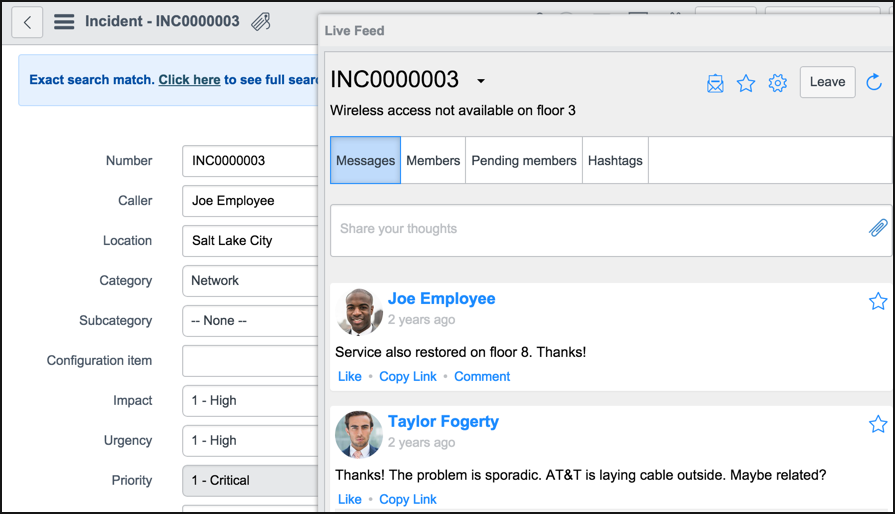The image size is (895, 514).
Task: Leave the INC0000003 feed group
Action: pyautogui.click(x=827, y=82)
